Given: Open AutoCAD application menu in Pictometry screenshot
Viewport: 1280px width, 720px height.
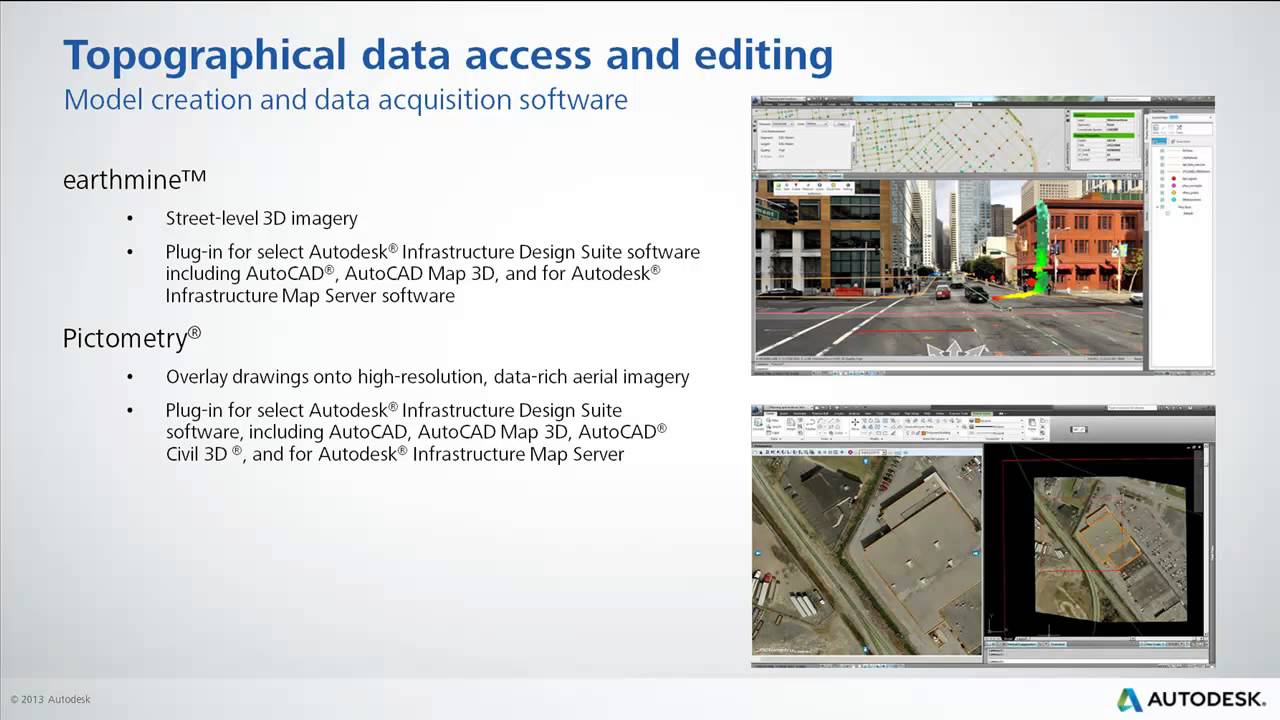Looking at the screenshot, I should click(758, 411).
